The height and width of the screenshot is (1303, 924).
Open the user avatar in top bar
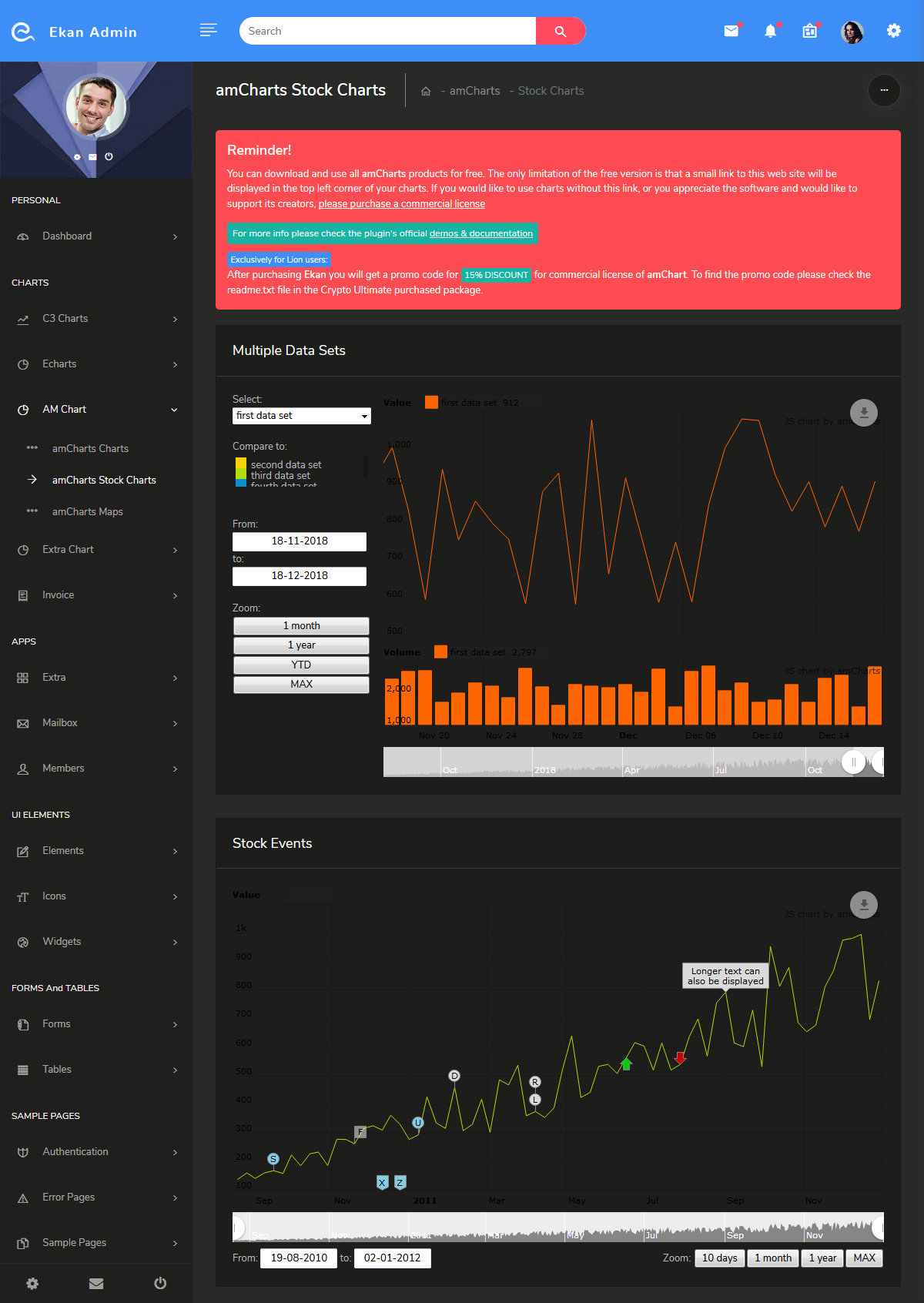[x=852, y=32]
